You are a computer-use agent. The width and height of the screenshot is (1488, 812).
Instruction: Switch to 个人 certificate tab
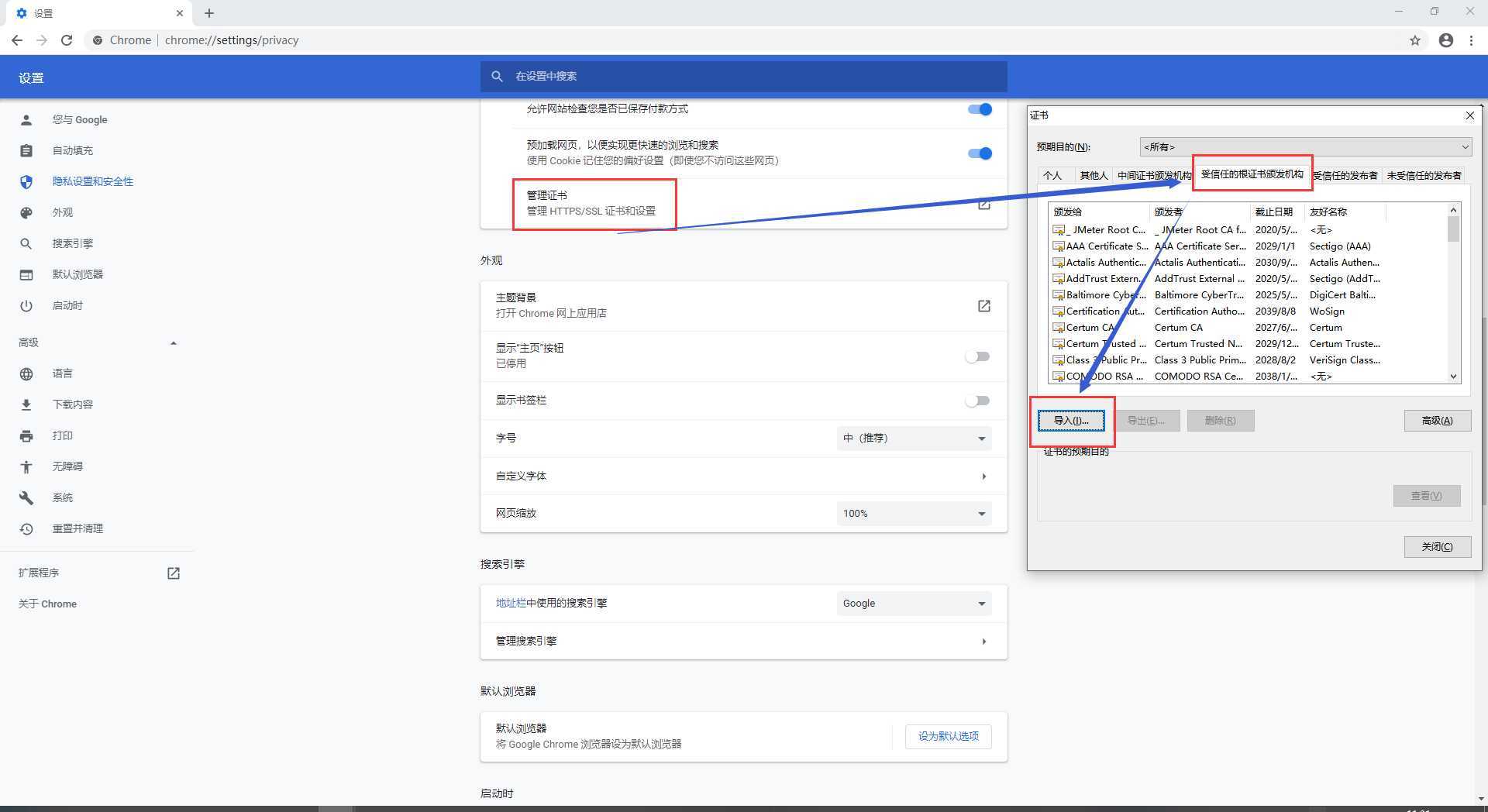click(1052, 176)
